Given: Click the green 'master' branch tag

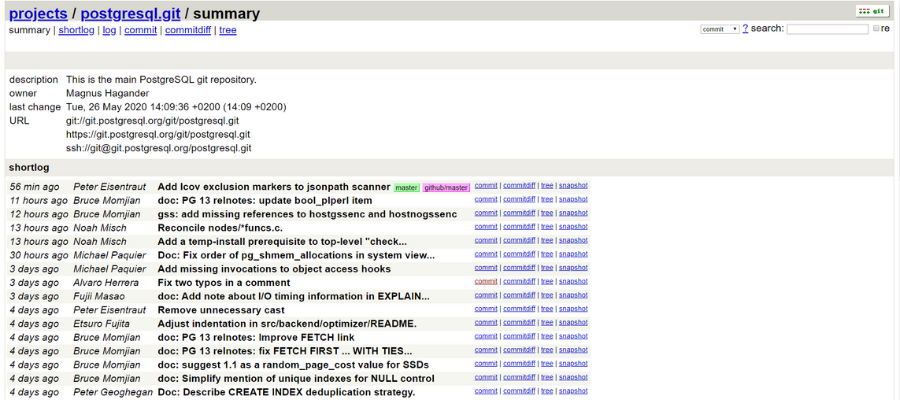Looking at the screenshot, I should 406,188.
